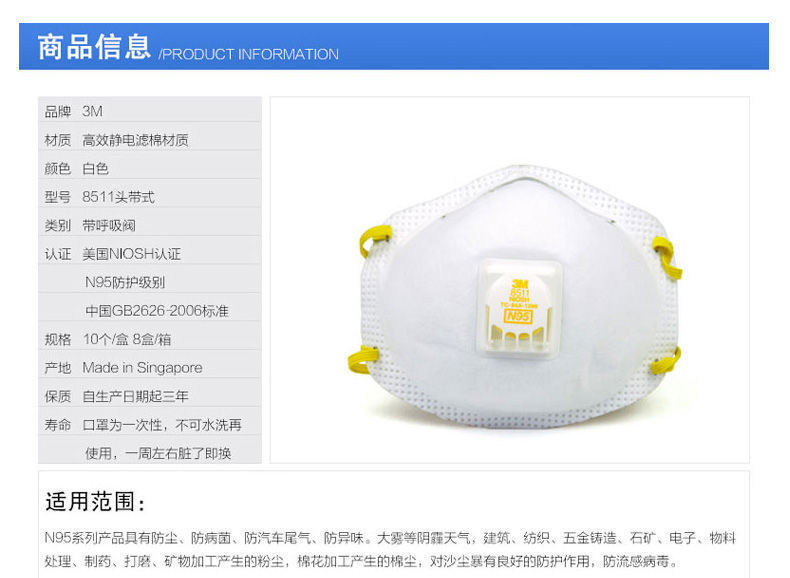Select the 品牌 3M row
Screen dimensions: 790x578
pos(150,110)
